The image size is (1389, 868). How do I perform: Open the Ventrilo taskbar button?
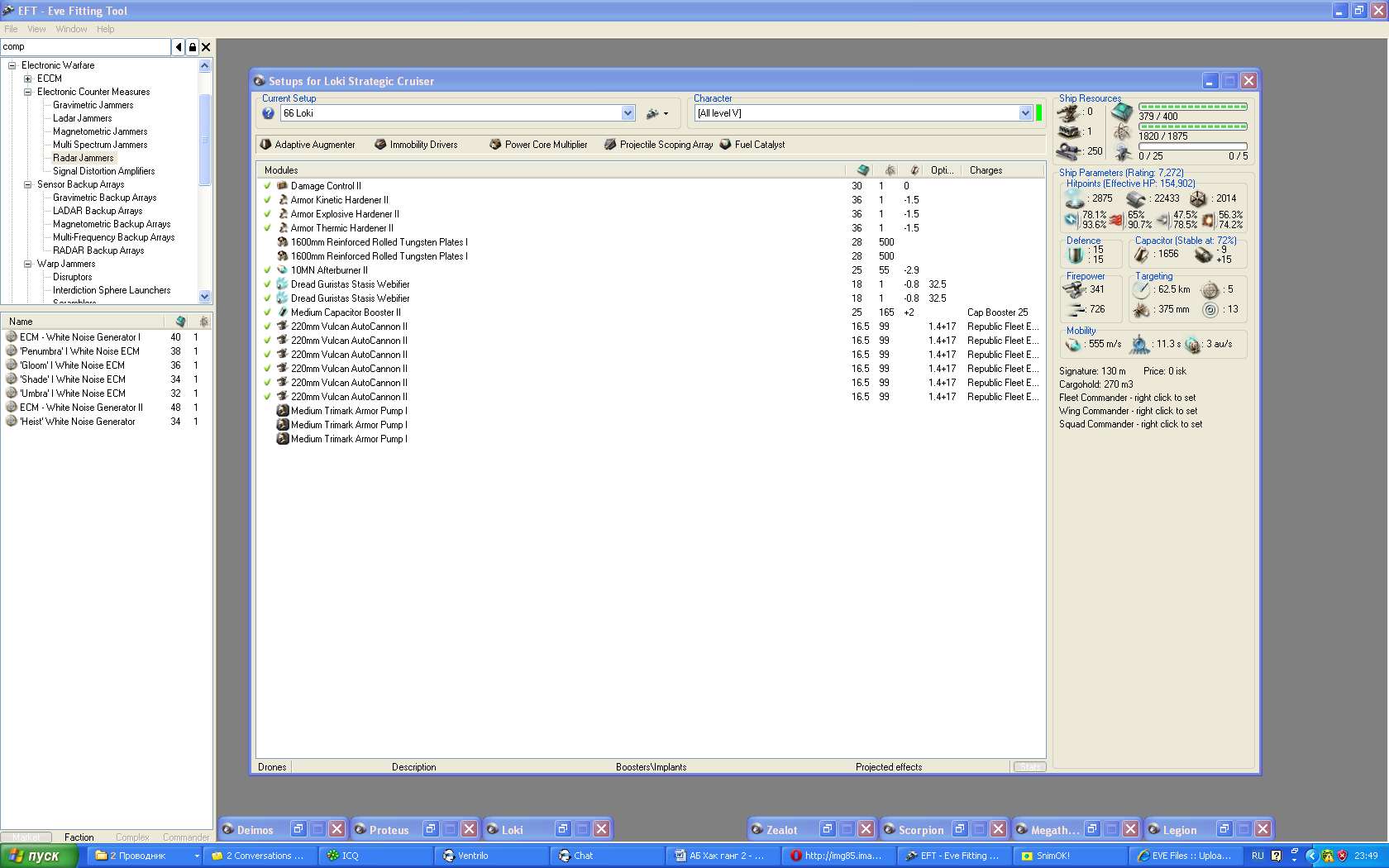pyautogui.click(x=494, y=856)
